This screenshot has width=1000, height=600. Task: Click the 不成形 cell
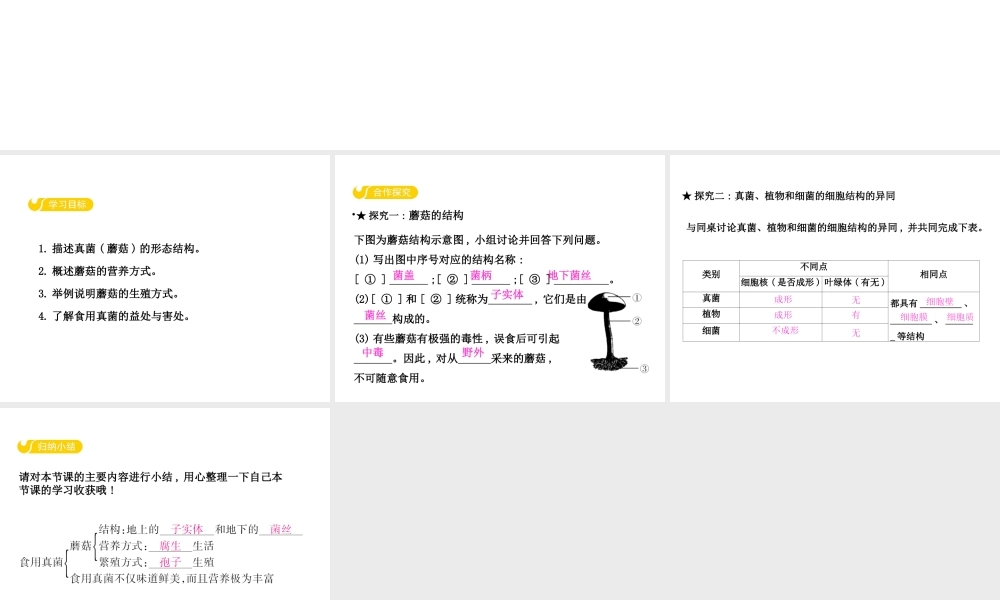coord(785,330)
